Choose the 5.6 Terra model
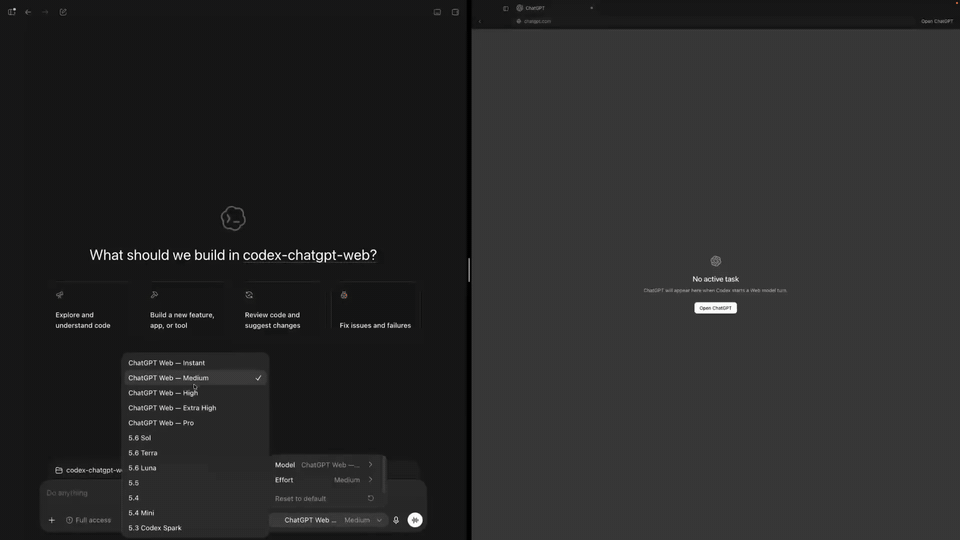960x540 pixels. tap(195, 453)
